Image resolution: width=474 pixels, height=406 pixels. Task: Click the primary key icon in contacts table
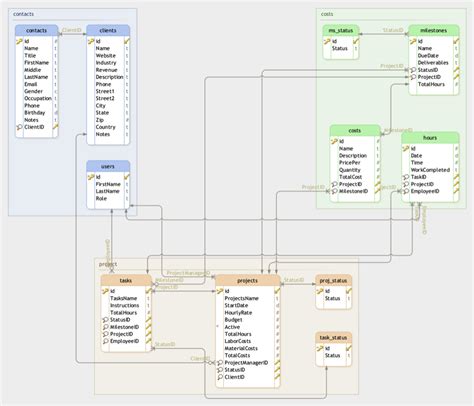coord(19,41)
